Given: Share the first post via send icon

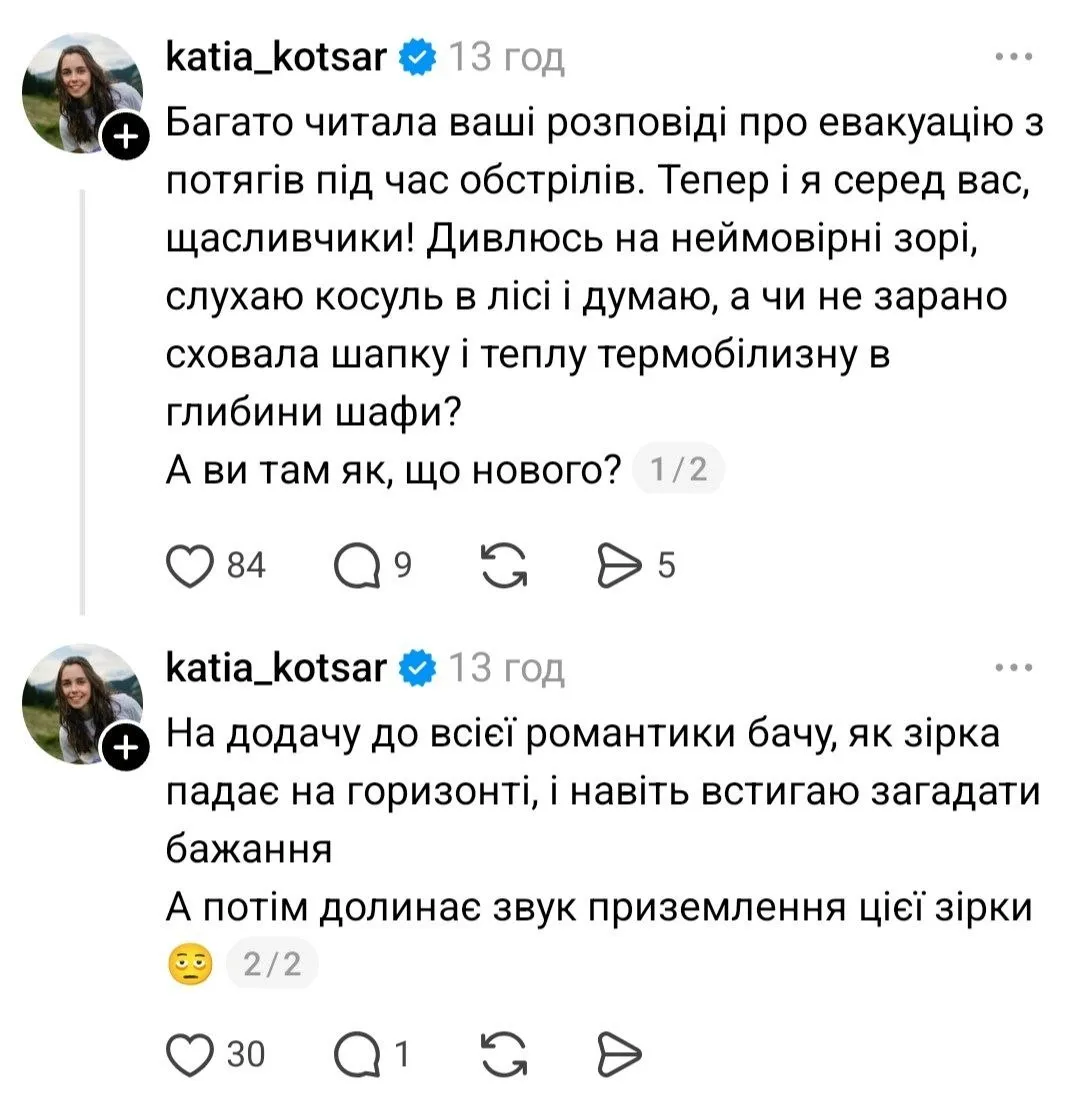Looking at the screenshot, I should pyautogui.click(x=619, y=566).
